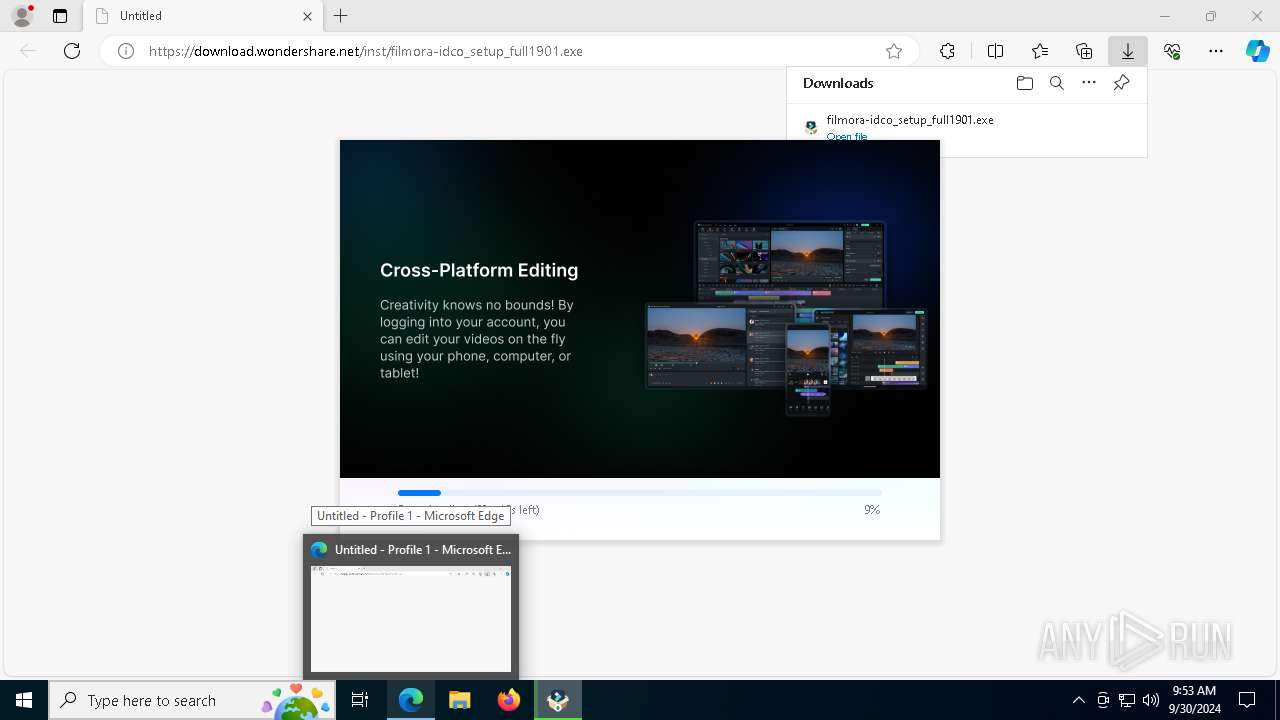Open the Extensions puzzle icon
This screenshot has height=720, width=1280.
948,51
